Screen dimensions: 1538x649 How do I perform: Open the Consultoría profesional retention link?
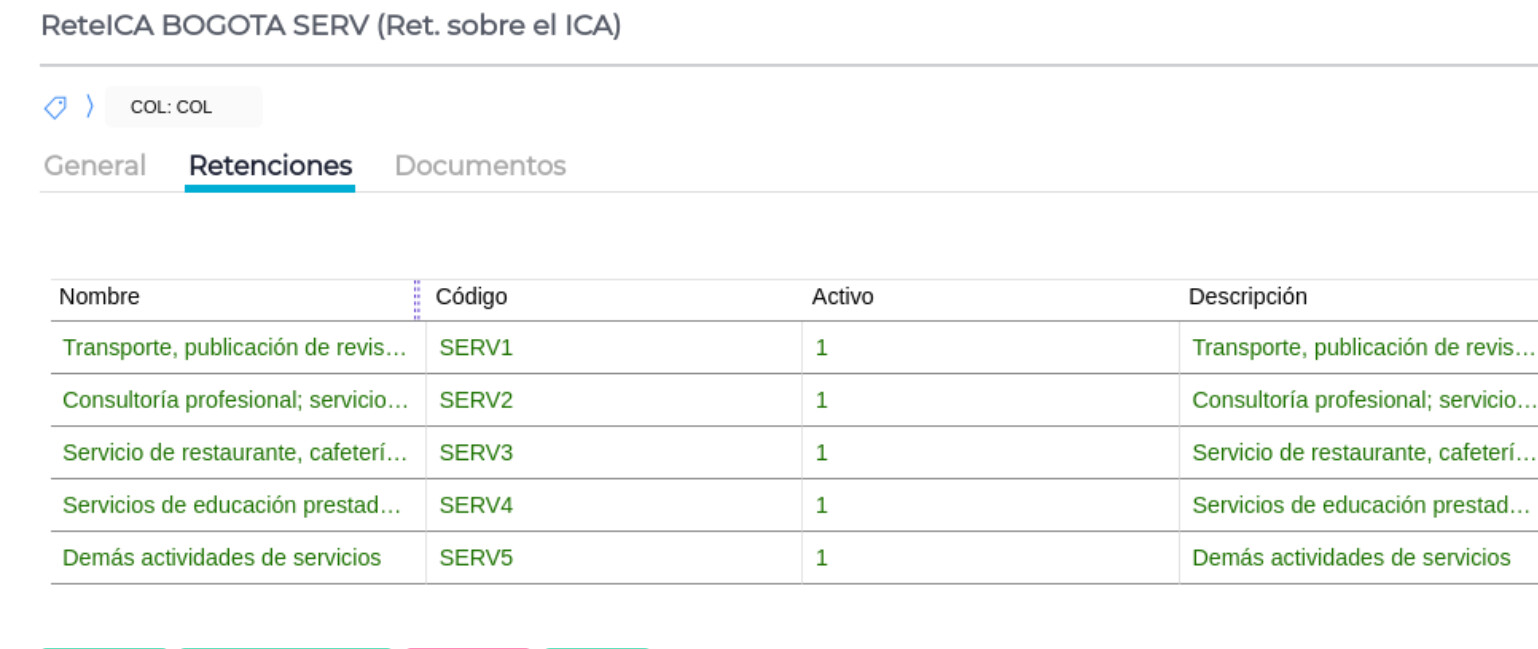click(x=235, y=400)
